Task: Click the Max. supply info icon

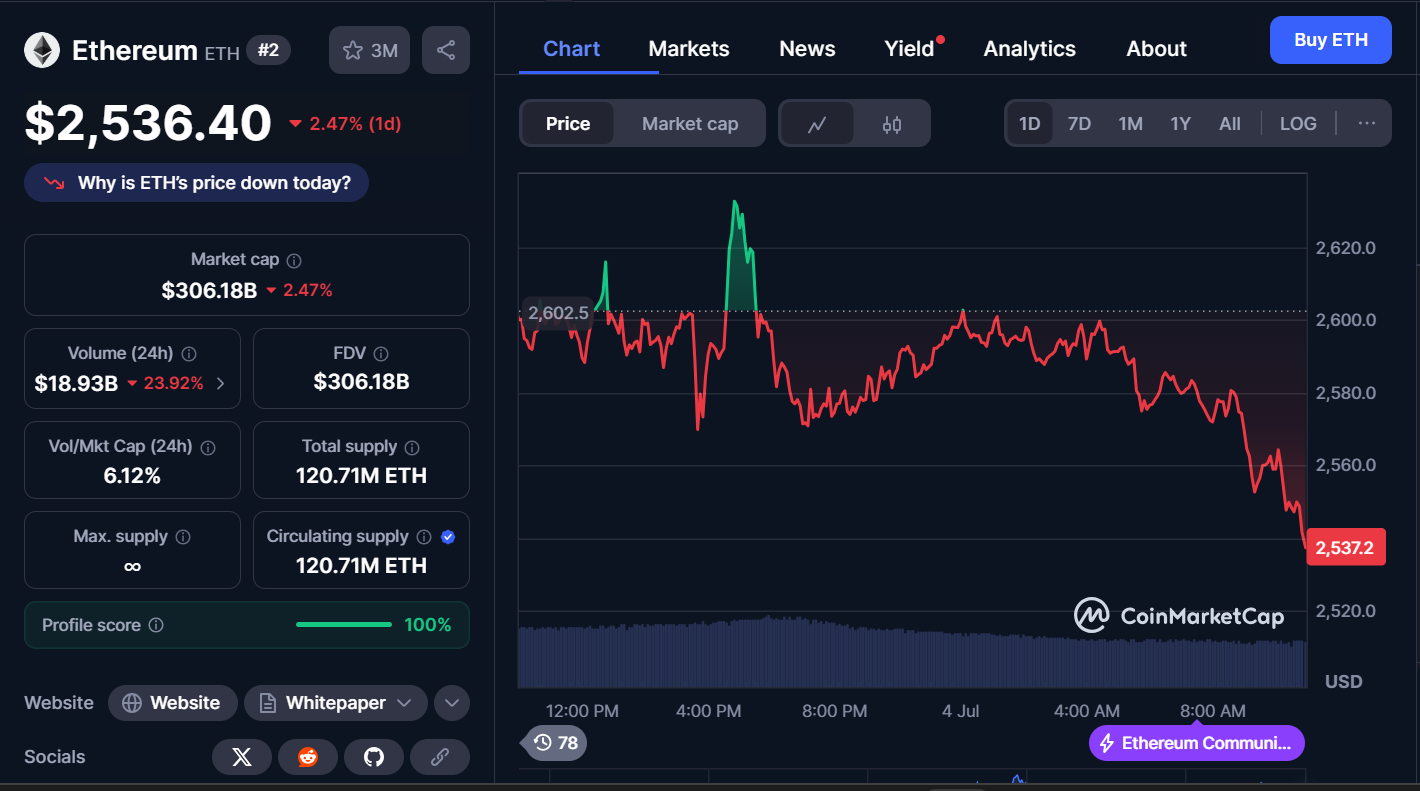Action: (183, 537)
